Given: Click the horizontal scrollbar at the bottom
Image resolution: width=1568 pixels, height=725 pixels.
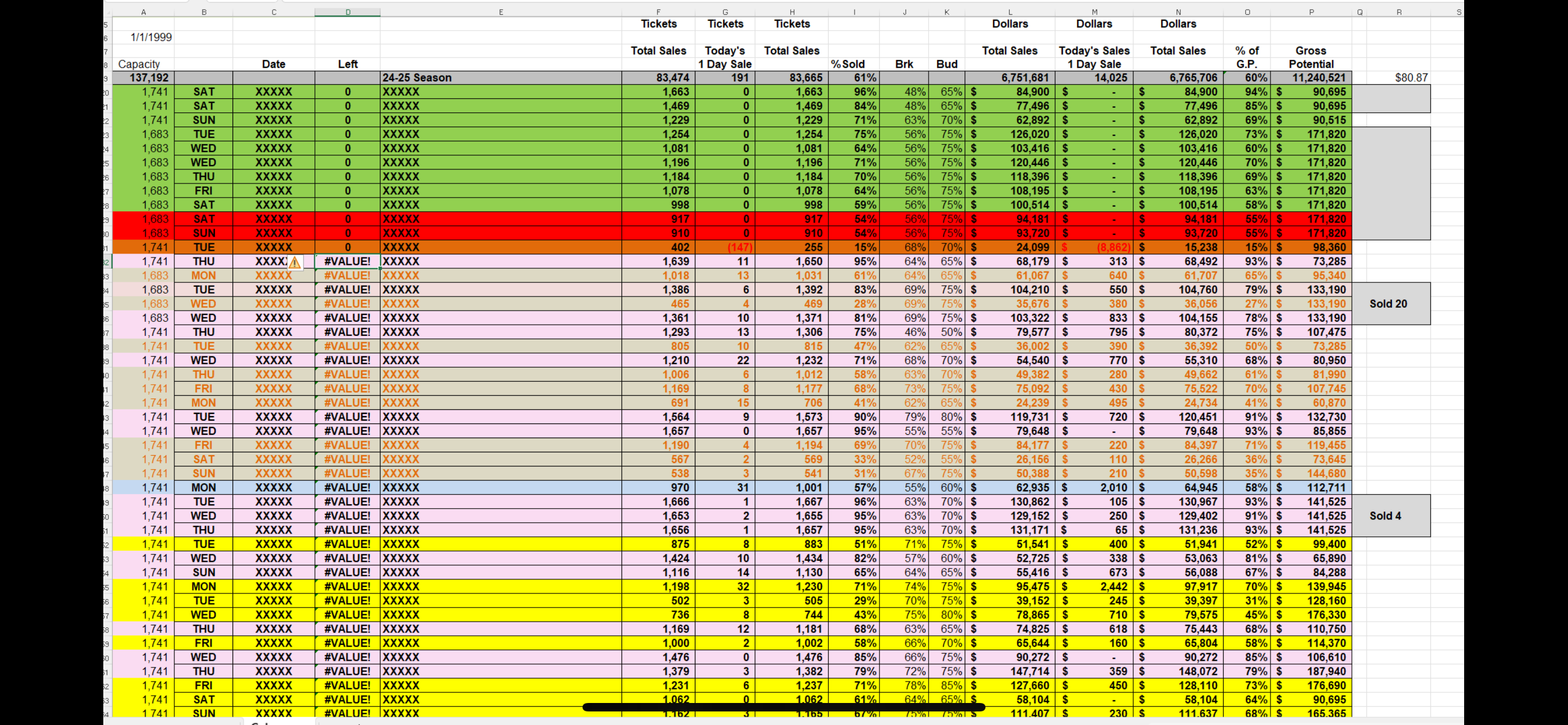Looking at the screenshot, I should coord(785,707).
